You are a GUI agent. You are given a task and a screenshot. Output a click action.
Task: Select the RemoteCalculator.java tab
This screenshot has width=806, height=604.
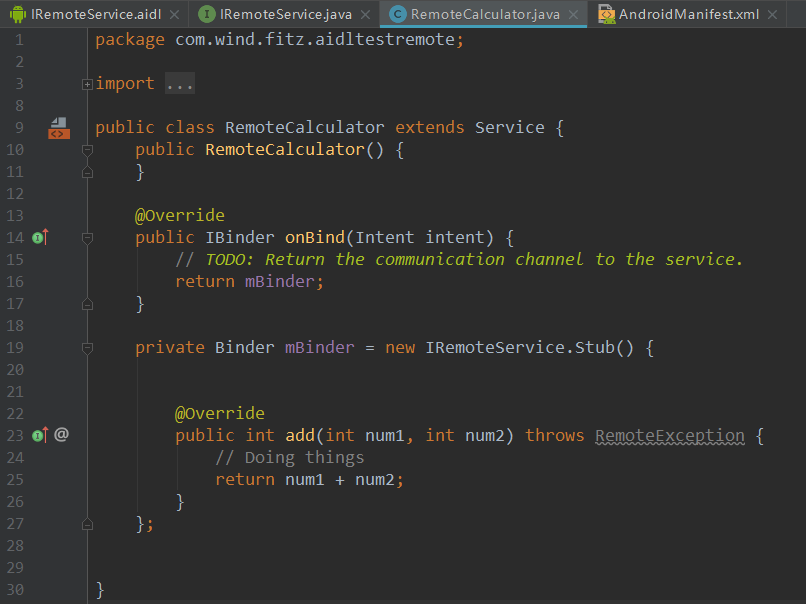click(x=484, y=14)
